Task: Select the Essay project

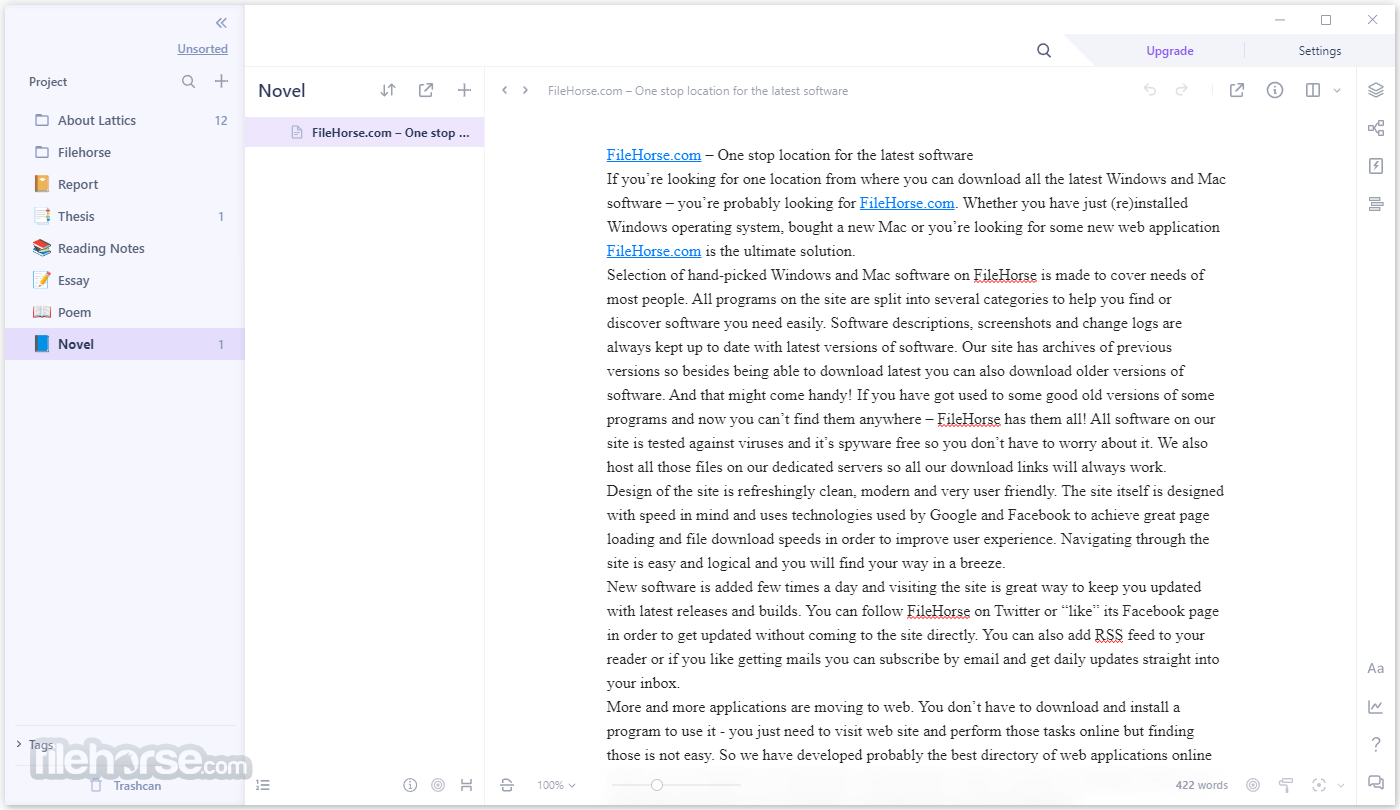Action: (x=125, y=280)
